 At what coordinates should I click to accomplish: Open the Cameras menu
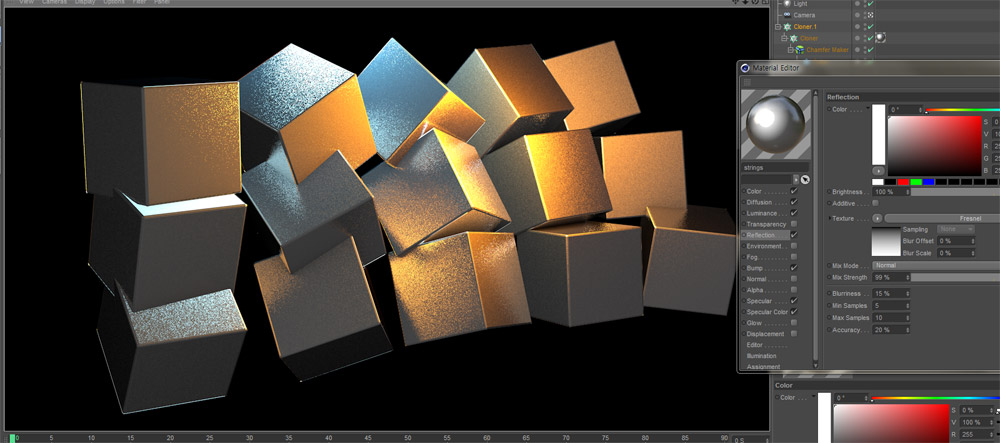(x=54, y=2)
